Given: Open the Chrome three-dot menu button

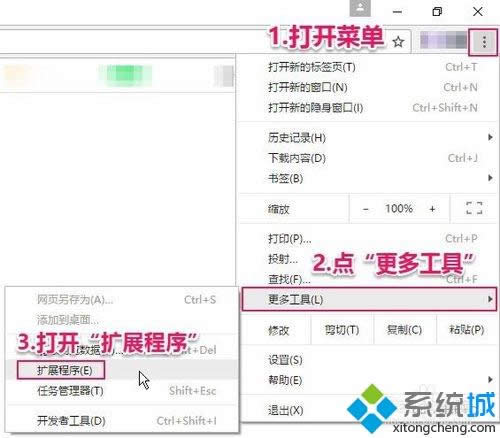Looking at the screenshot, I should click(x=484, y=42).
